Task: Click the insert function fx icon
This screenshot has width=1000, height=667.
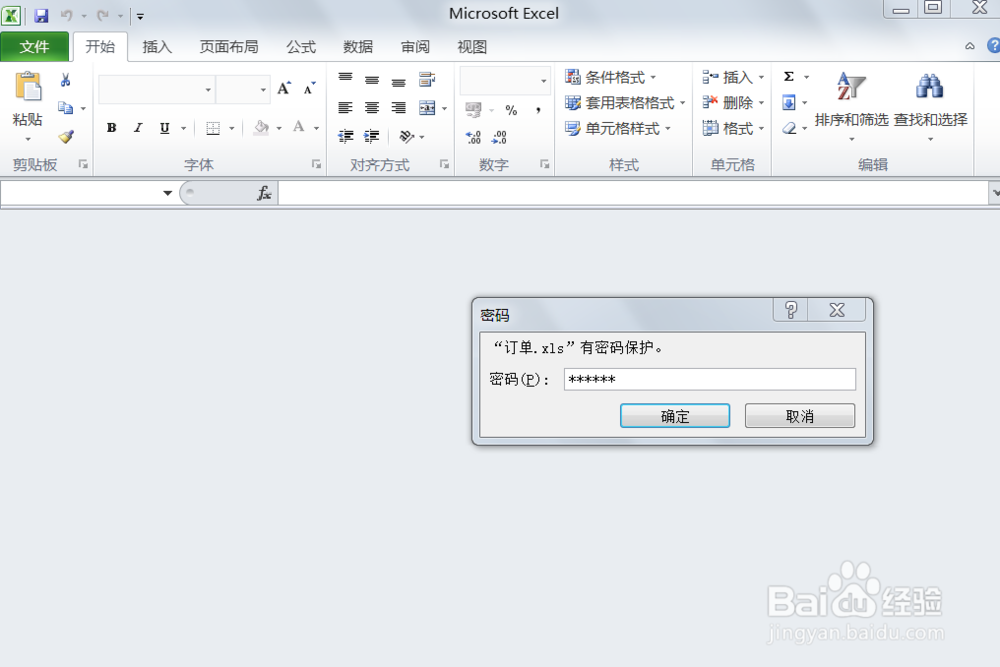Action: [x=264, y=193]
